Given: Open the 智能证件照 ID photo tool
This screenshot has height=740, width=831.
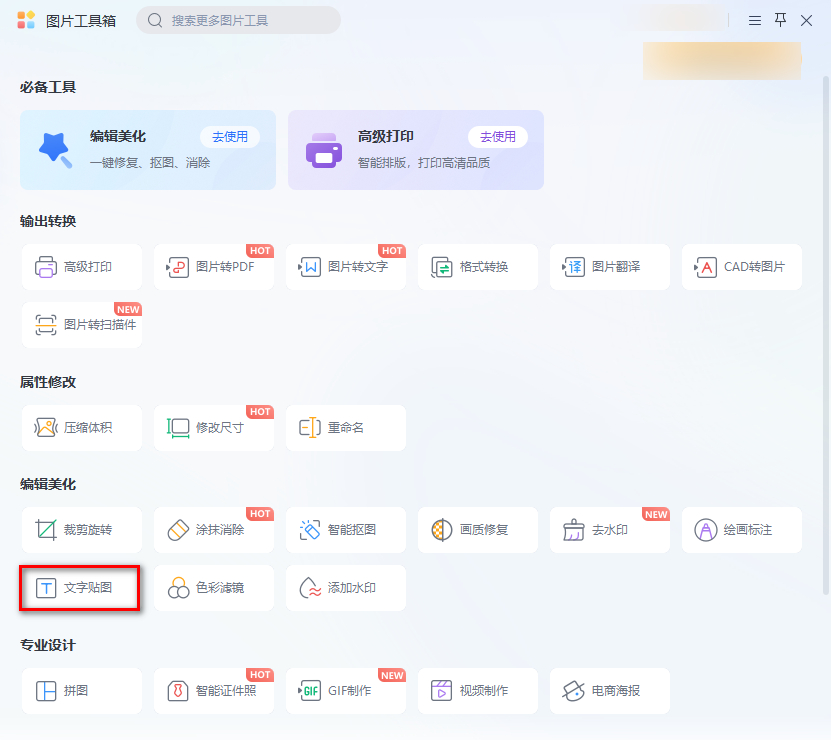Looking at the screenshot, I should tap(213, 690).
